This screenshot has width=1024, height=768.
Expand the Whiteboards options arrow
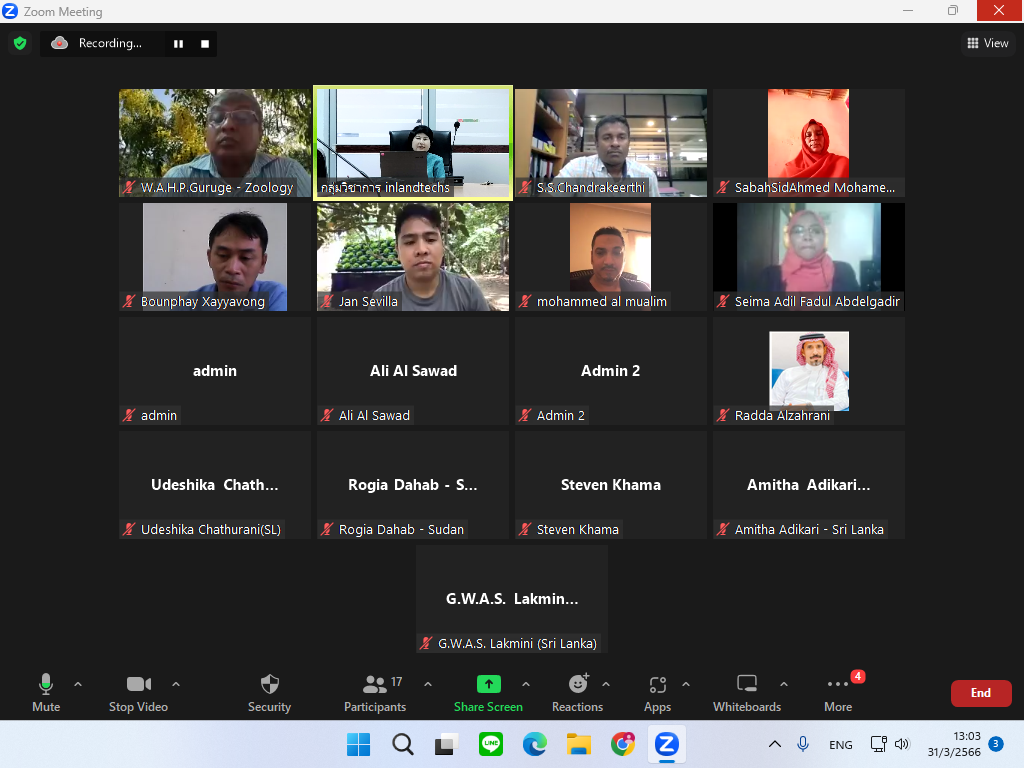(784, 684)
